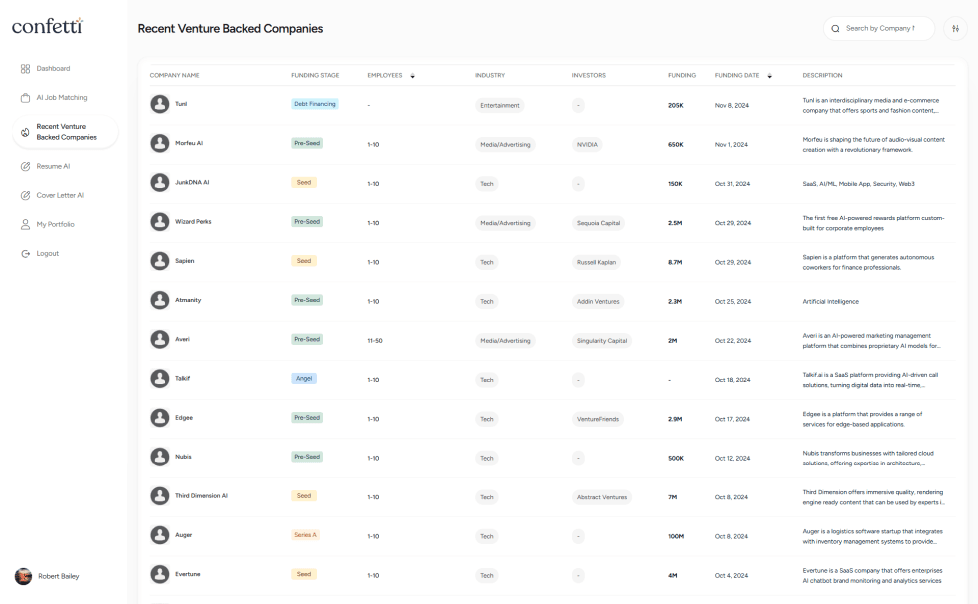978x604 pixels.
Task: Click the Resume AI sidebar icon
Action: (x=25, y=166)
